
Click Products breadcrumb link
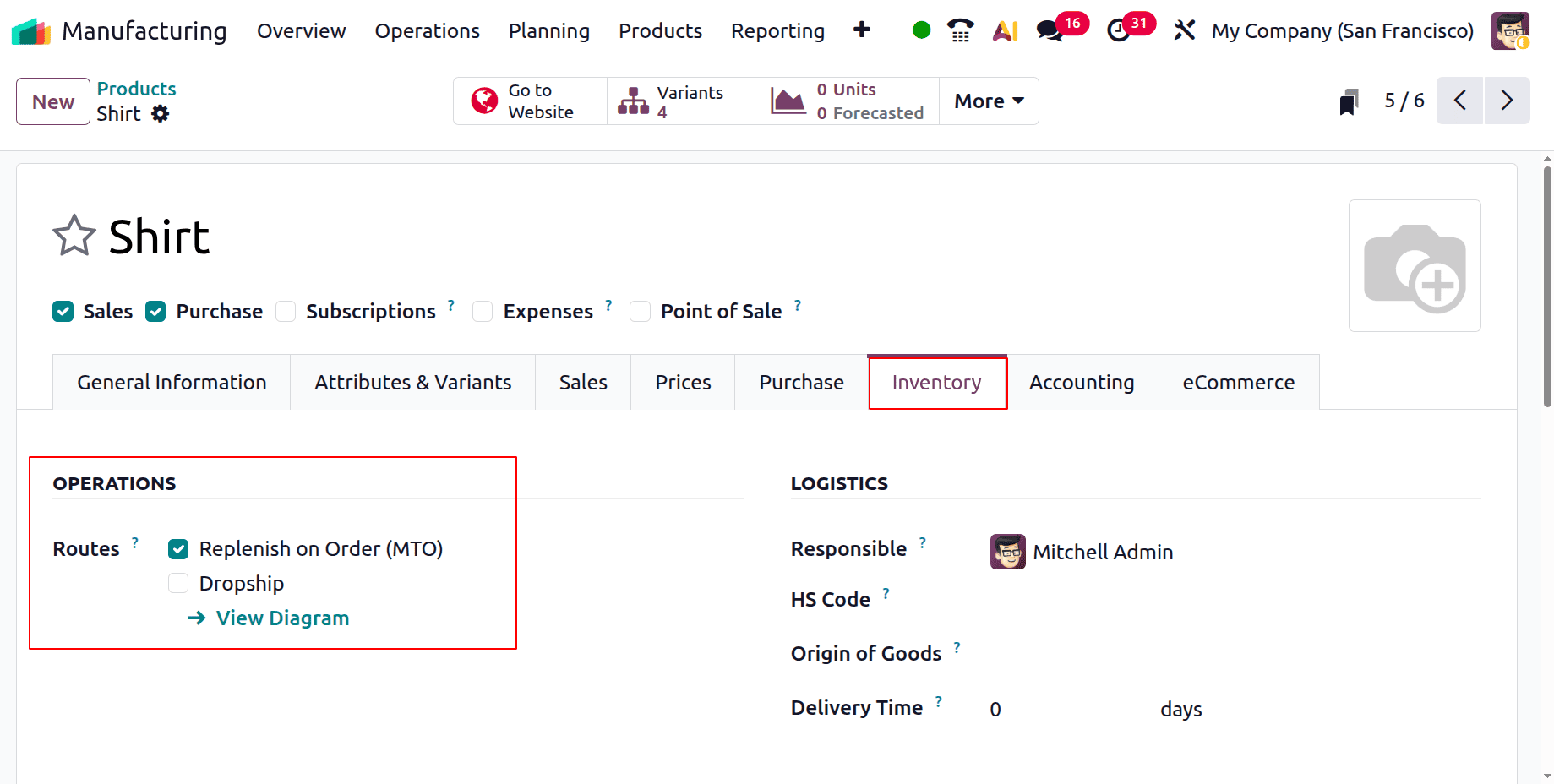[x=136, y=89]
